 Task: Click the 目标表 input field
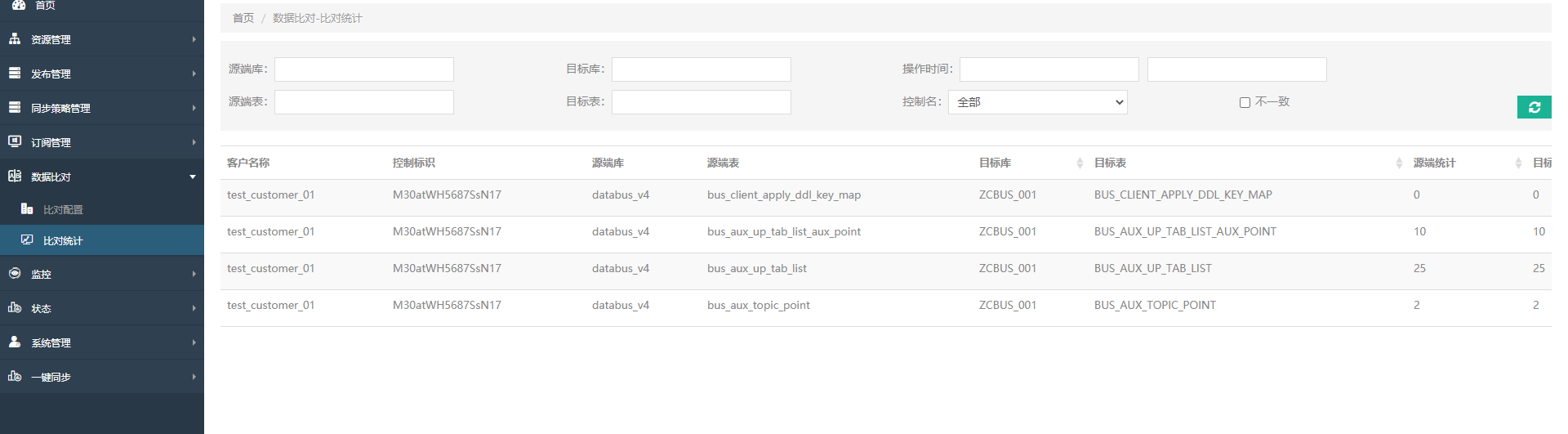701,102
